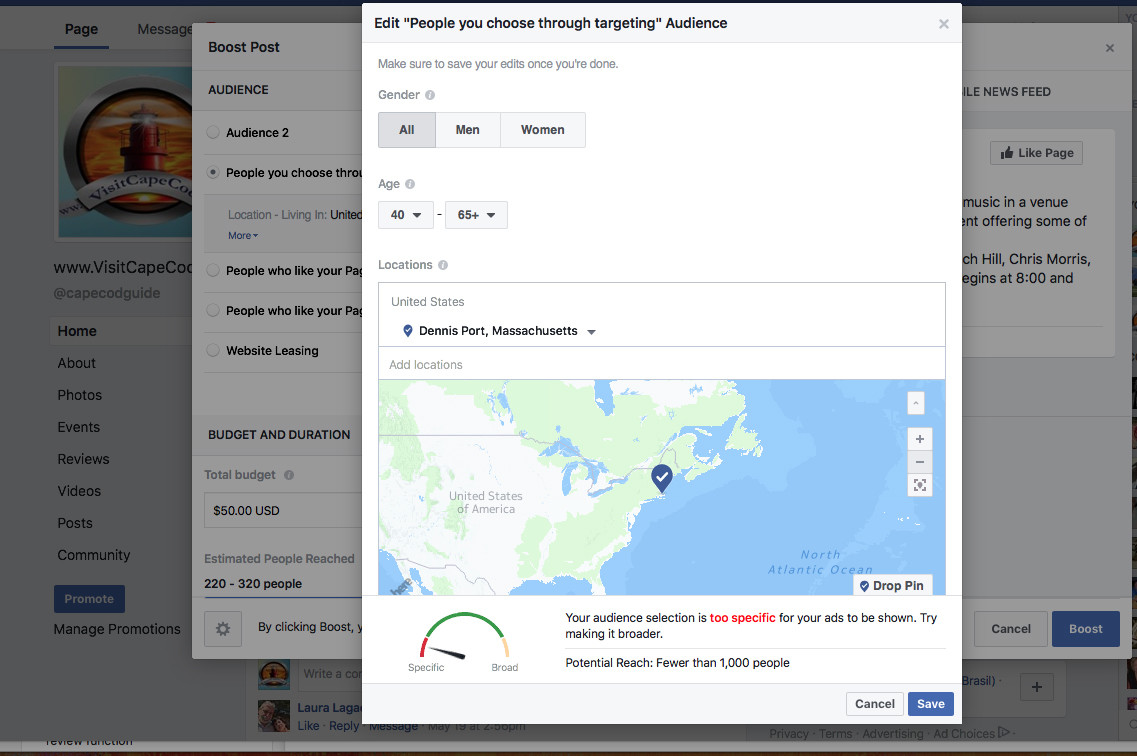
Task: Close the Edit Audience dialog with X
Action: [x=943, y=24]
